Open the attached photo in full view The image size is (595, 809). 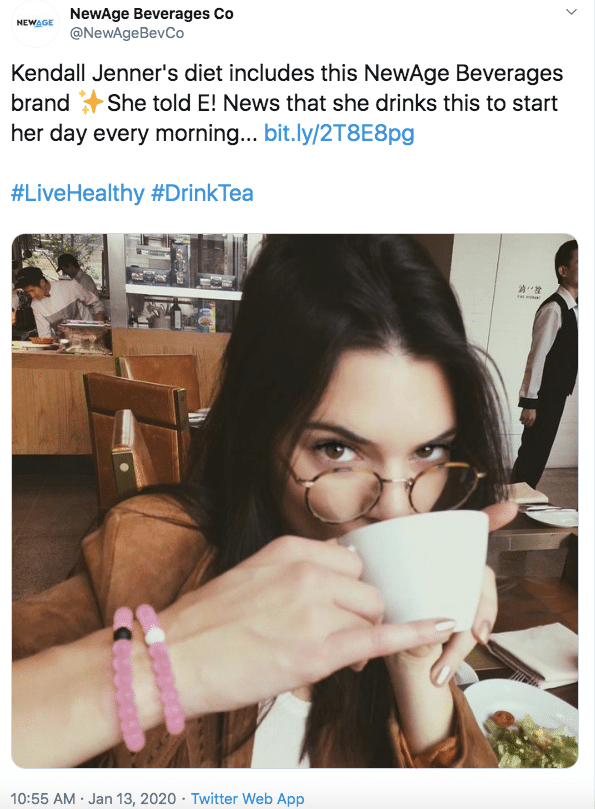pos(295,501)
